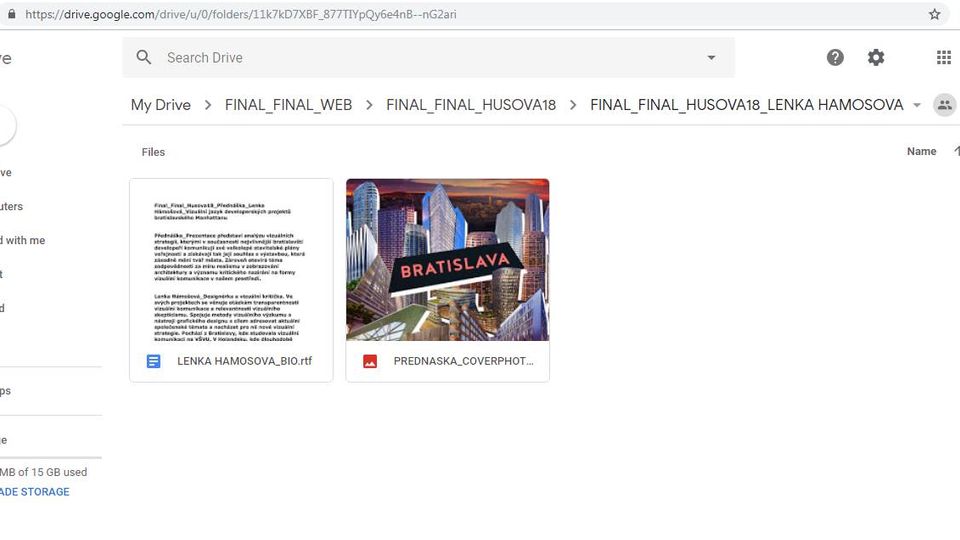
Task: Open the Help question mark icon
Action: pyautogui.click(x=835, y=58)
